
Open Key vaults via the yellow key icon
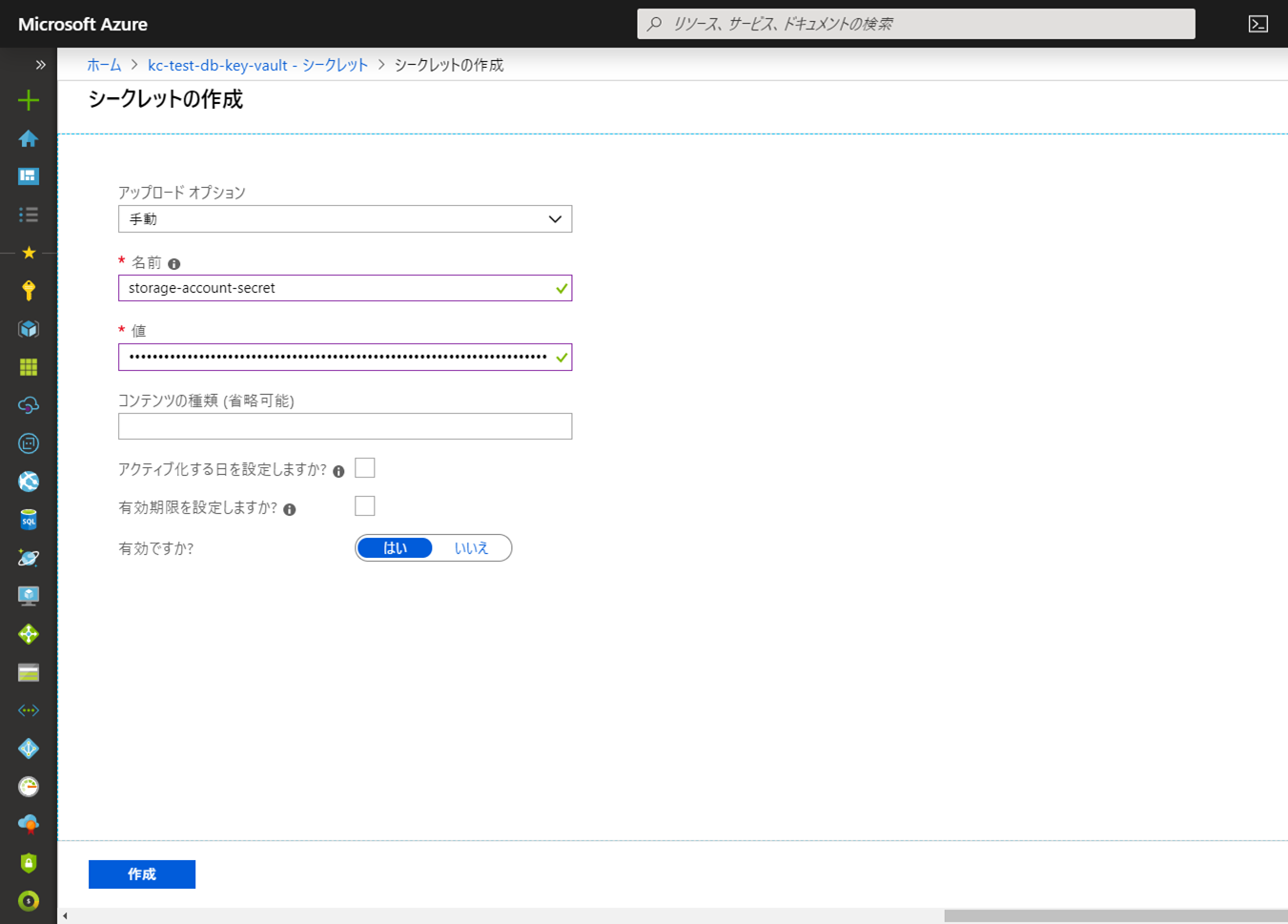click(x=29, y=291)
